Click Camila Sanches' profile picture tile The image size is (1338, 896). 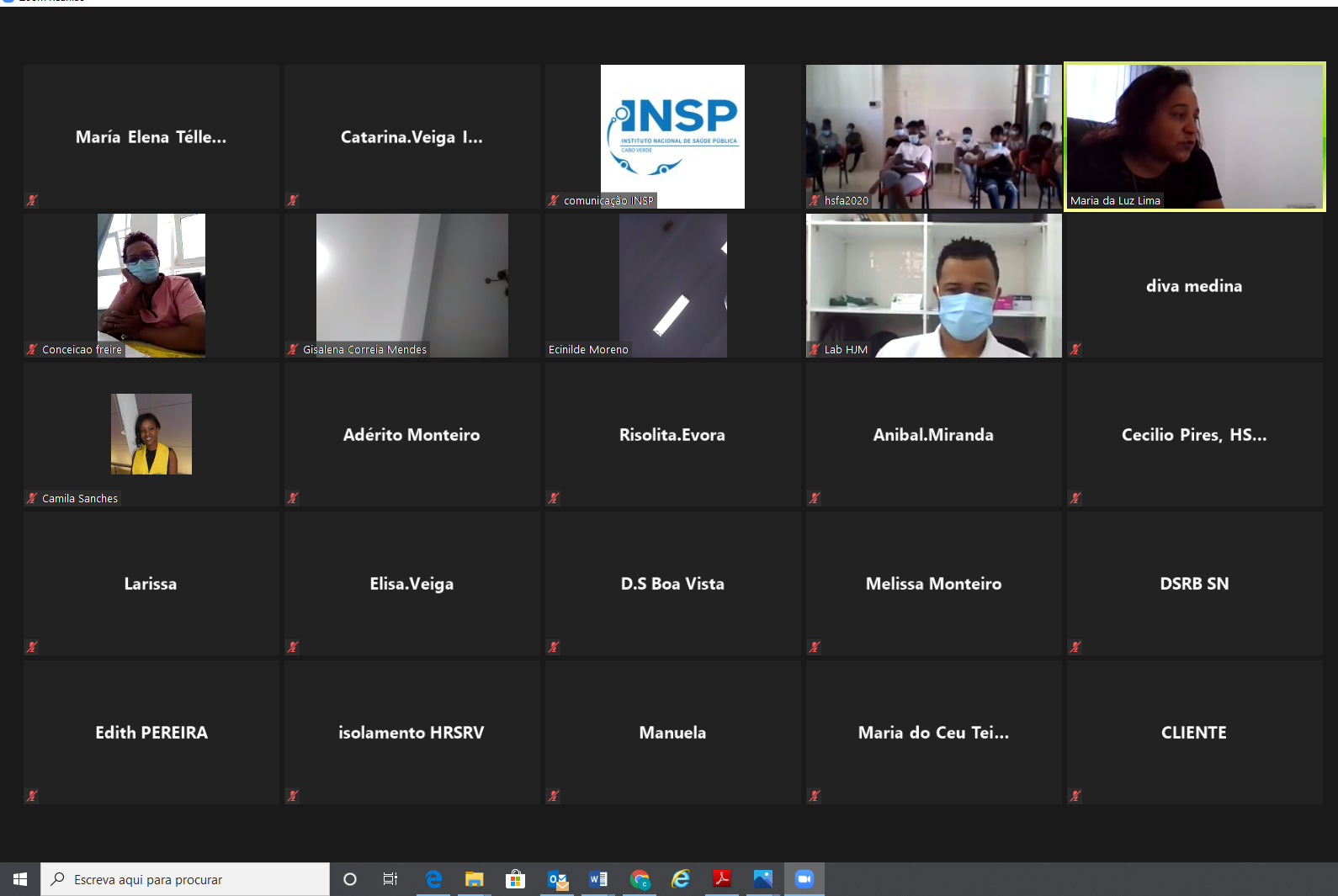pyautogui.click(x=151, y=434)
